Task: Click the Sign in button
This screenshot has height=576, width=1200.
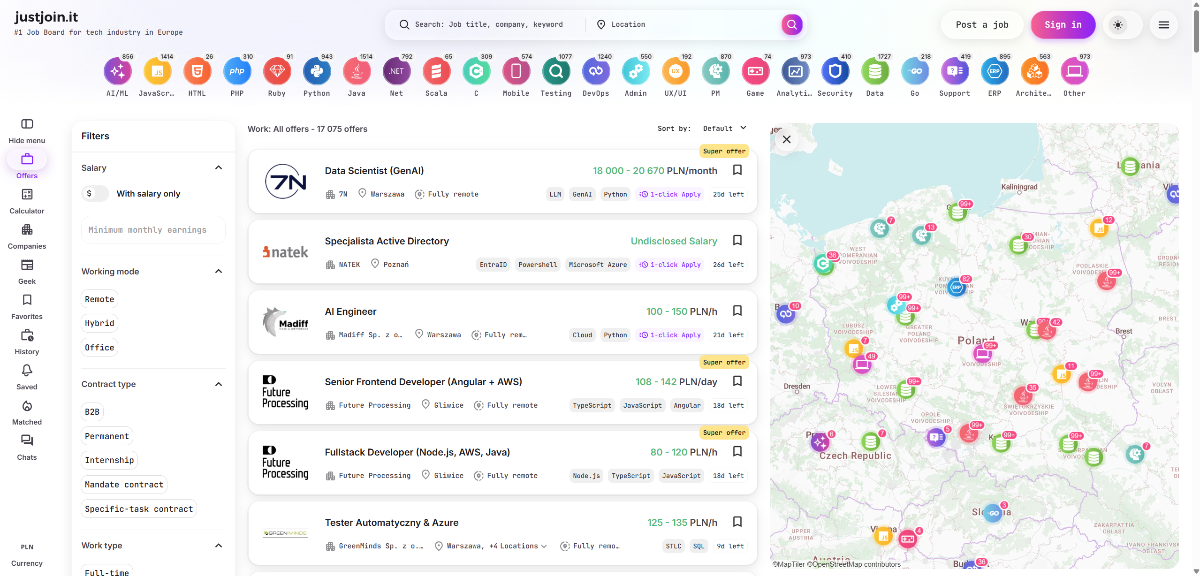Action: click(x=1062, y=25)
